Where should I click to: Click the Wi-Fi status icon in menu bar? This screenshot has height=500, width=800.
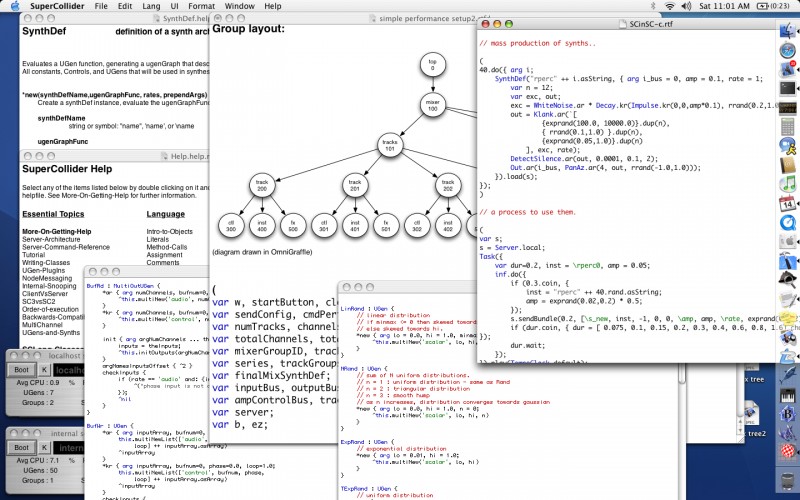point(670,6)
